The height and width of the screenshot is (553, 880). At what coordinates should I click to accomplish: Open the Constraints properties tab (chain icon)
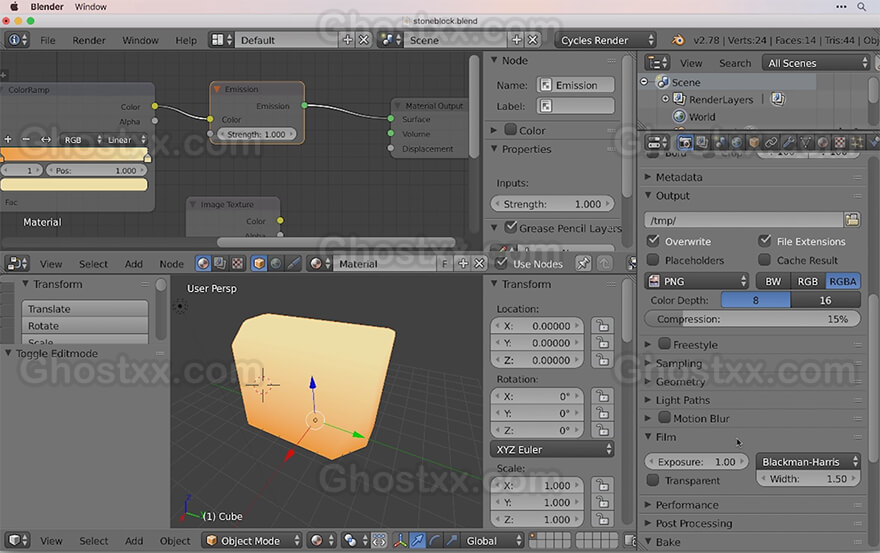click(771, 143)
